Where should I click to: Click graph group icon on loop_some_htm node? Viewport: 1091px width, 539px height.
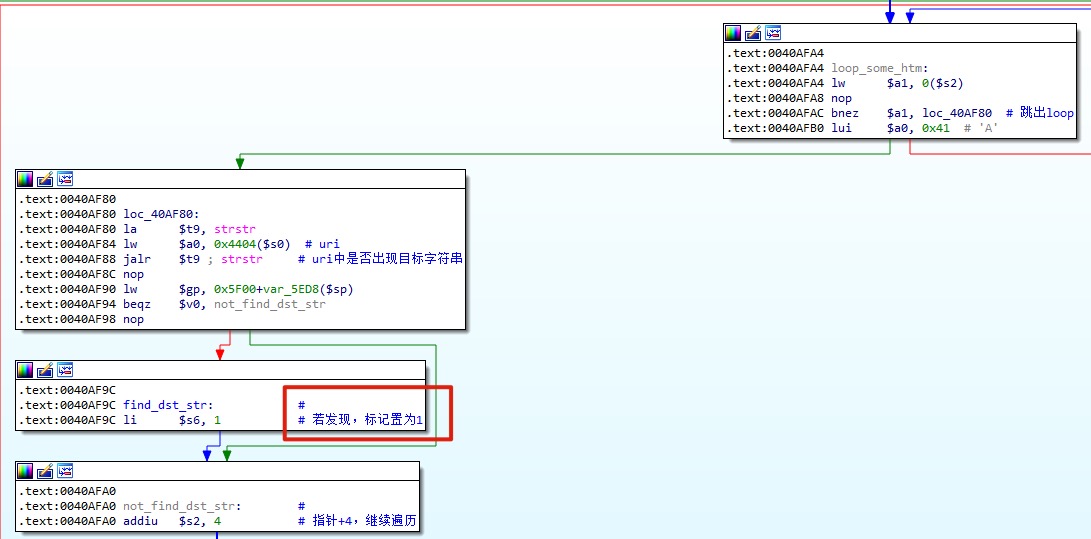coord(773,33)
